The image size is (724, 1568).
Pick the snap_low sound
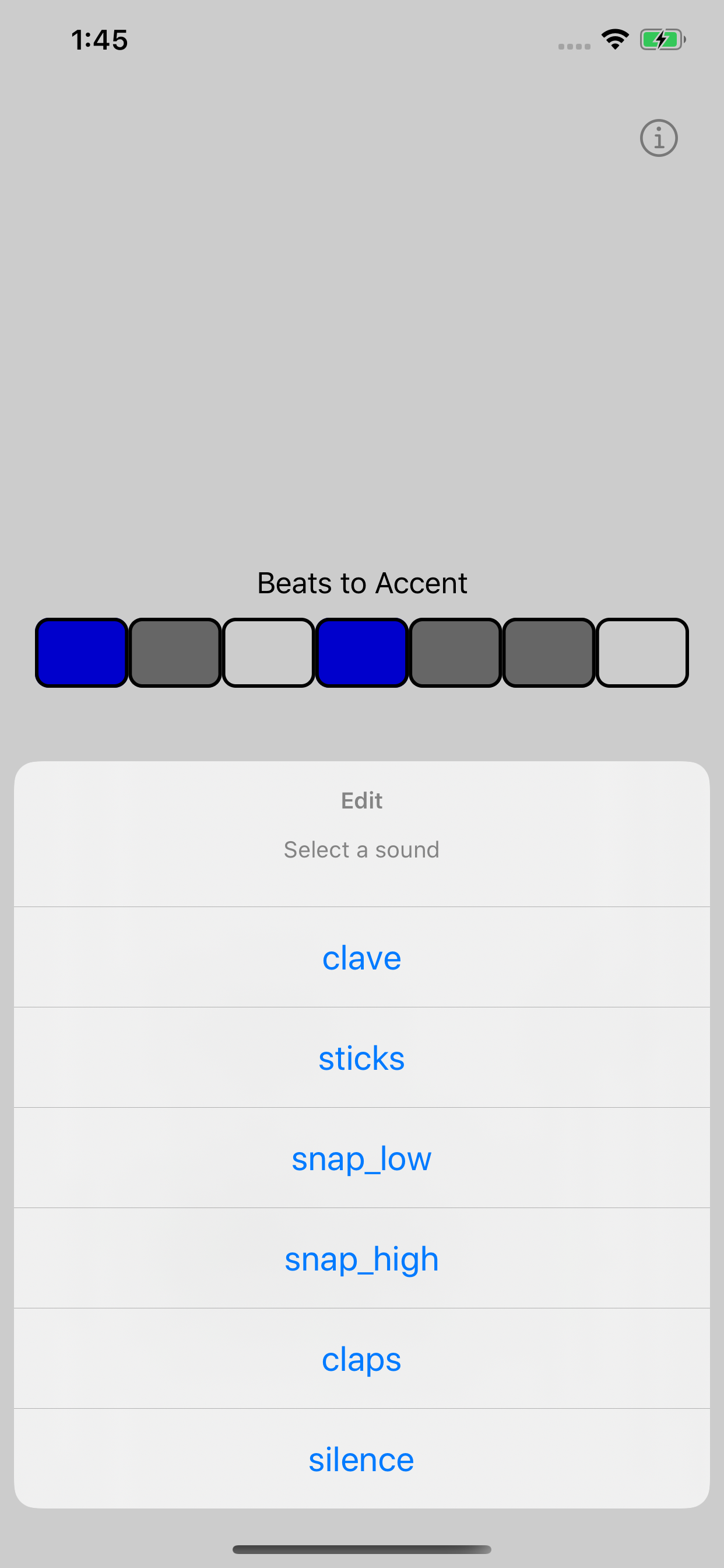coord(362,1158)
